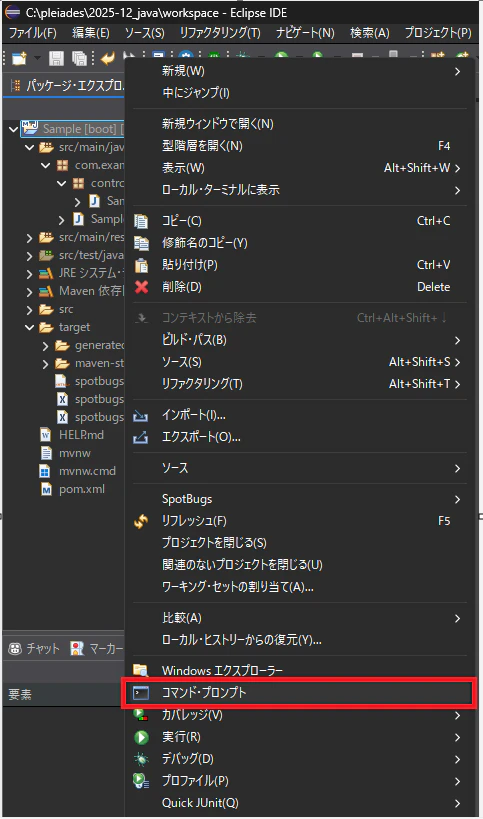
Task: Collapse the Sample [boot] project node
Action: (x=14, y=129)
